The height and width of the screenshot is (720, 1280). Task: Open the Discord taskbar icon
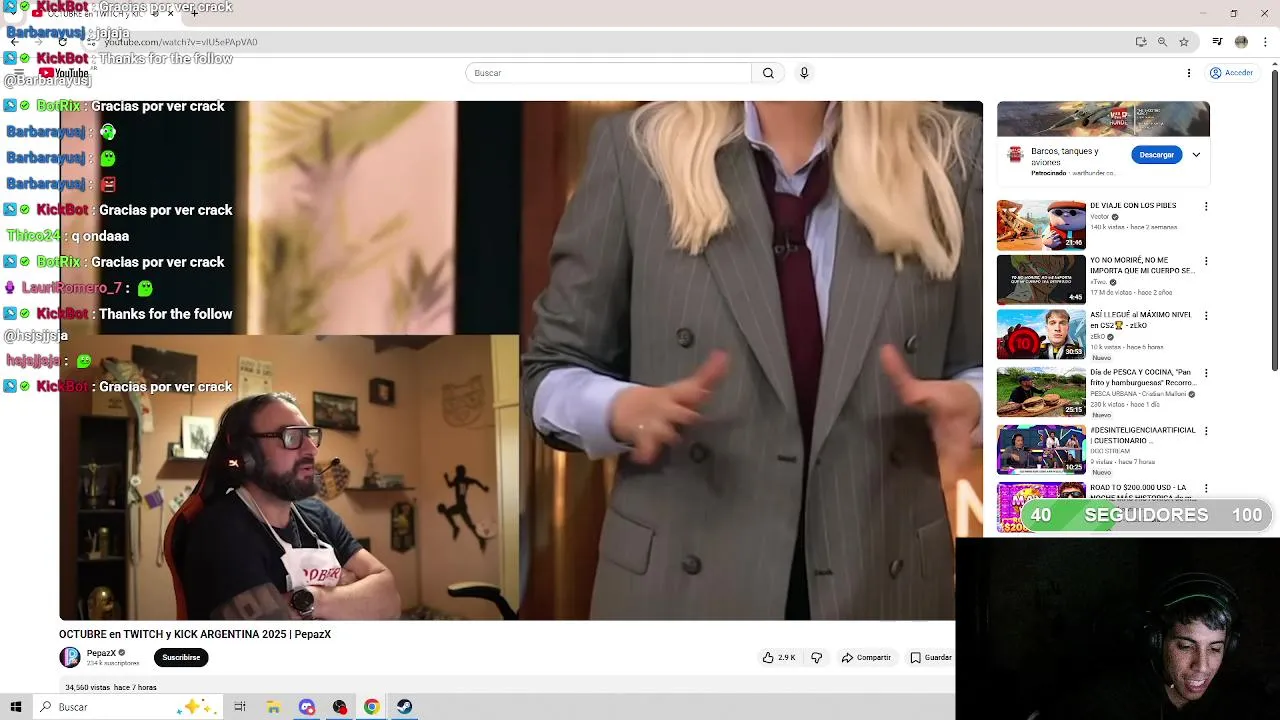(307, 707)
